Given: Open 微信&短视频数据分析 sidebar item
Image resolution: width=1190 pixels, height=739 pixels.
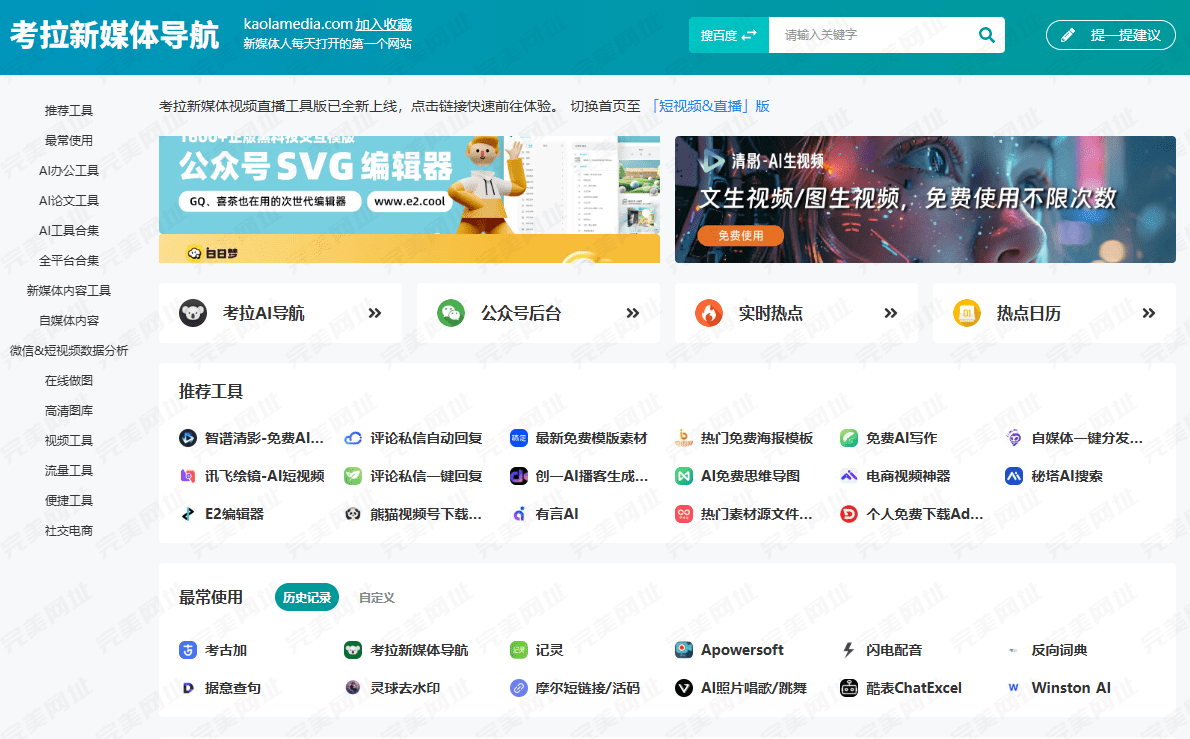Looking at the screenshot, I should [x=68, y=350].
